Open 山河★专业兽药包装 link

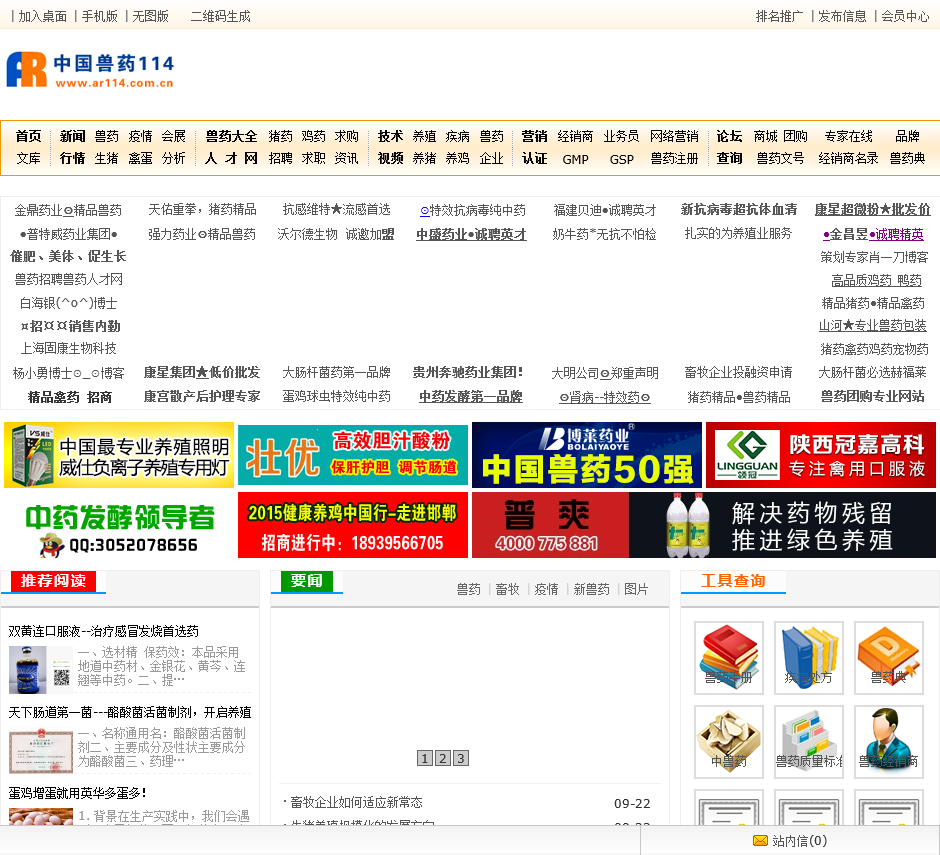point(872,326)
